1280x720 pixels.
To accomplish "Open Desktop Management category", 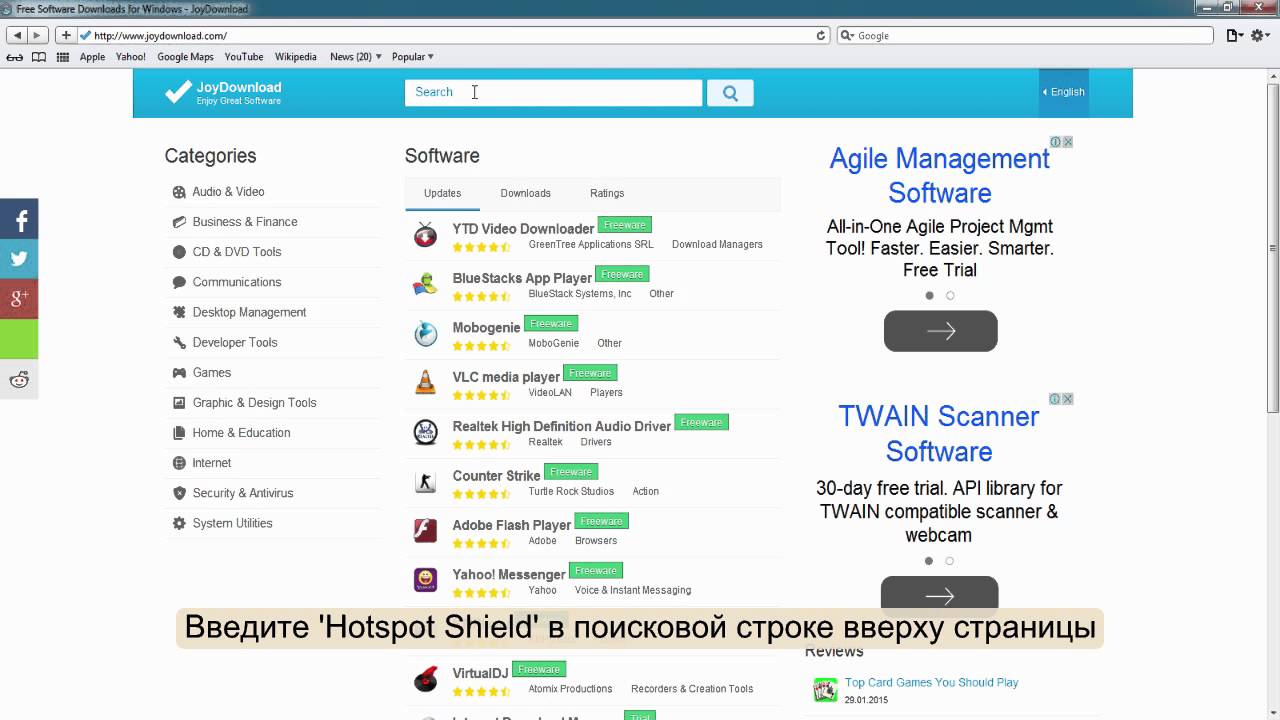I will tap(249, 312).
